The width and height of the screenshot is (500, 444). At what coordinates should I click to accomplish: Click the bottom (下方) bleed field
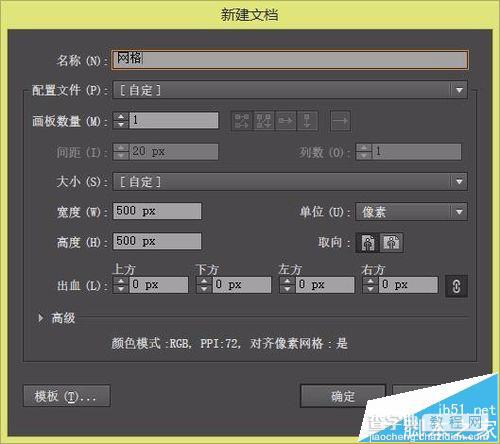tap(242, 285)
